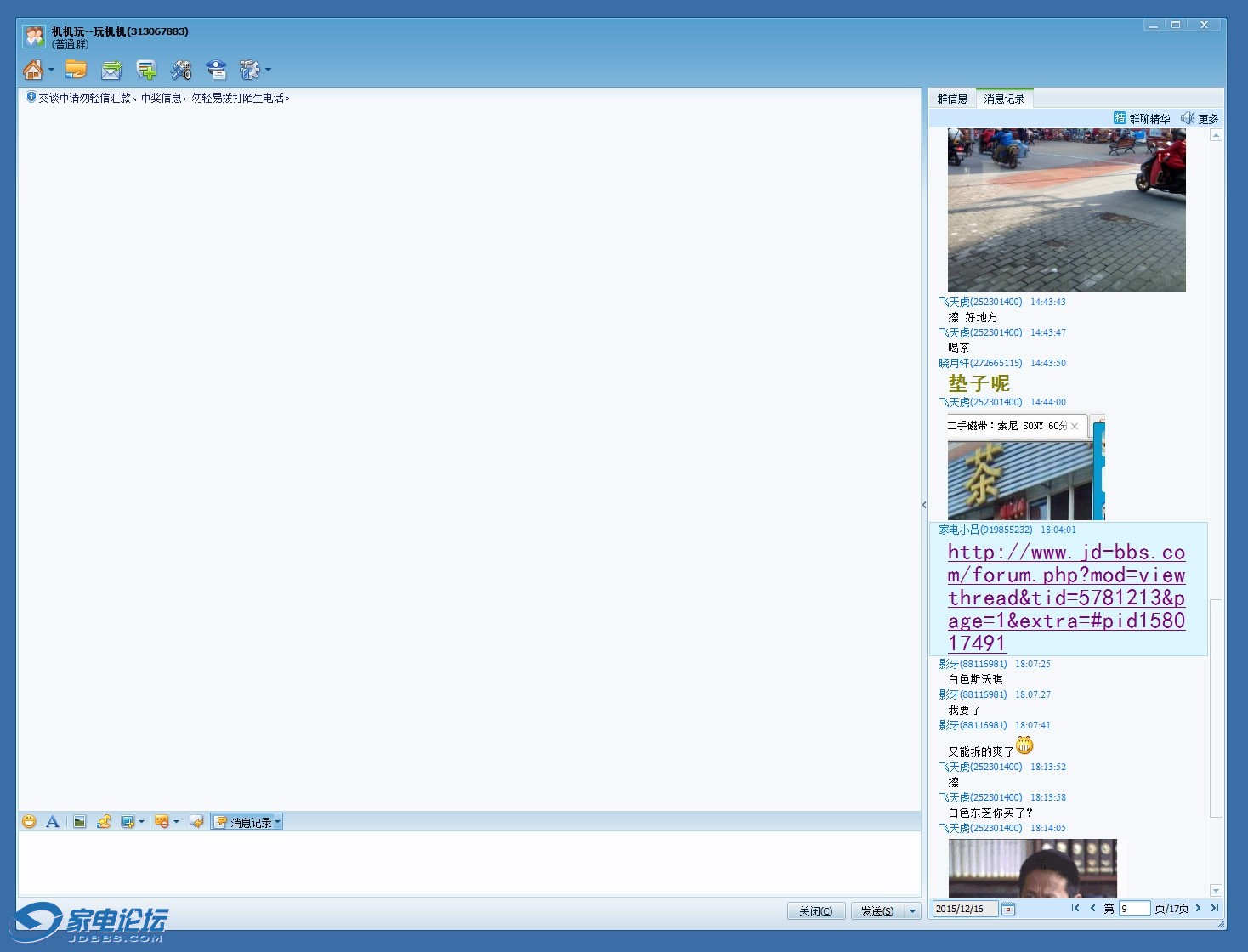The width and height of the screenshot is (1248, 952).
Task: Click group title 机机玩--玩机机(313067883)
Action: pyautogui.click(x=120, y=31)
